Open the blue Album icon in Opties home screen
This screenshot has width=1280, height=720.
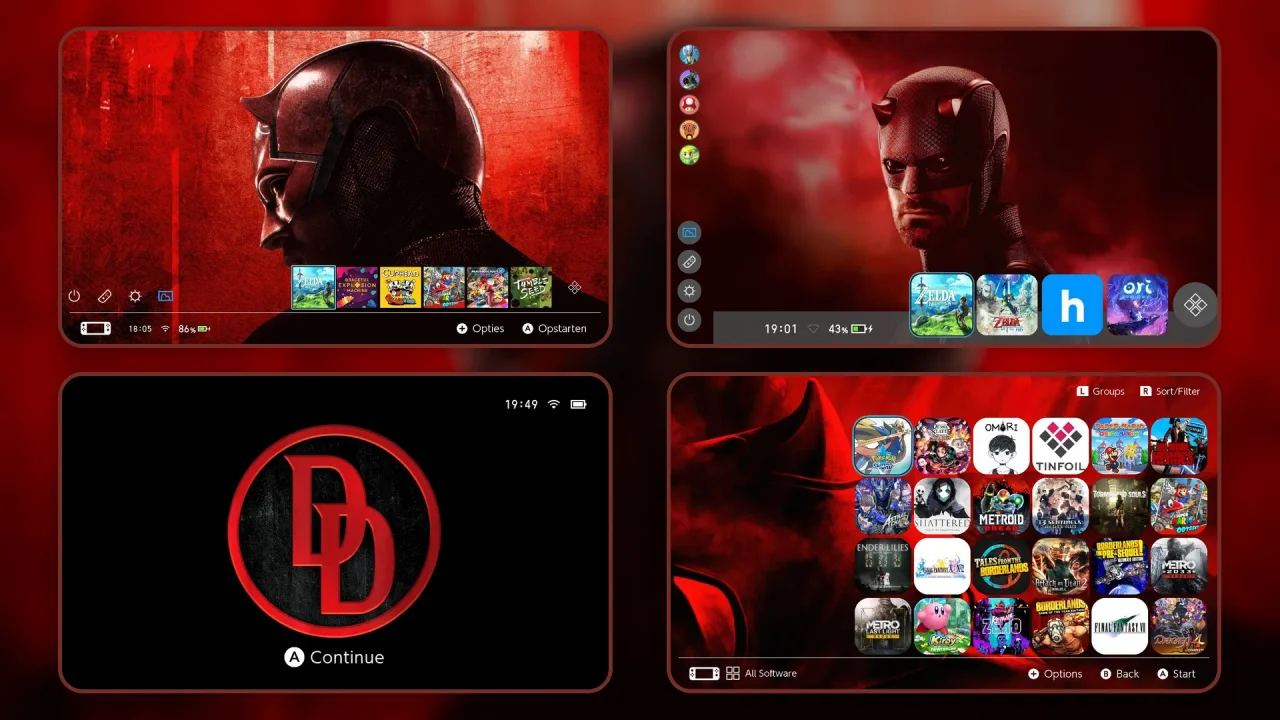[166, 296]
